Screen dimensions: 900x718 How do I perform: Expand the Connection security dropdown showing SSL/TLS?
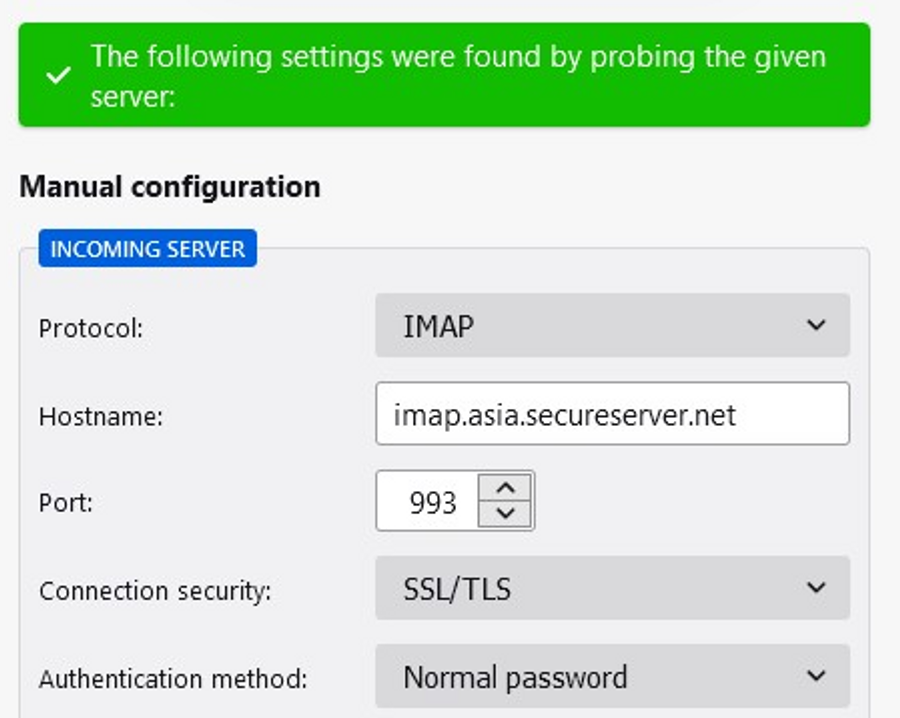click(612, 588)
